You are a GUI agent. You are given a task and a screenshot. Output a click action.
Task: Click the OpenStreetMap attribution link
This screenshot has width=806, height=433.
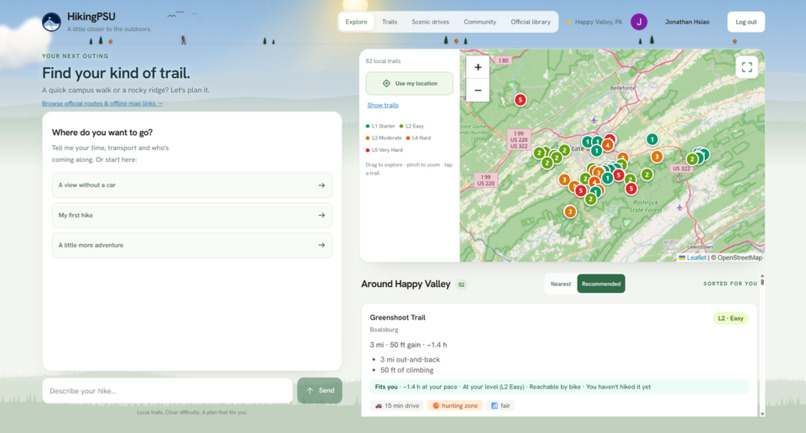[740, 258]
